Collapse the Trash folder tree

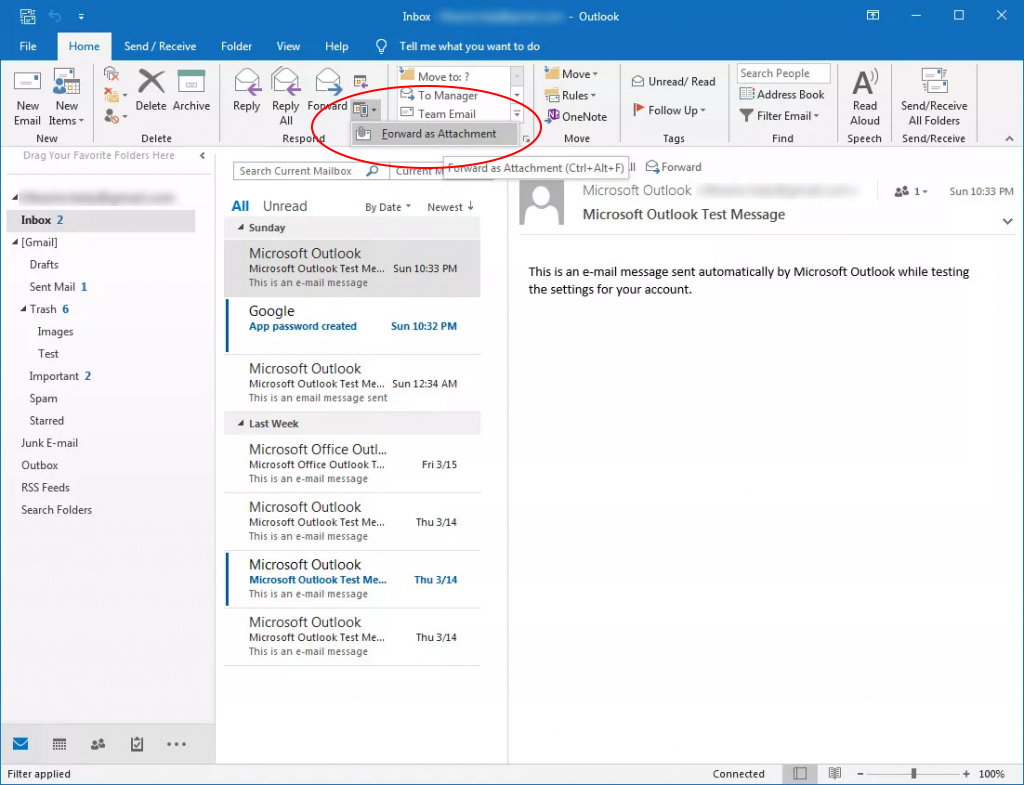coord(22,310)
